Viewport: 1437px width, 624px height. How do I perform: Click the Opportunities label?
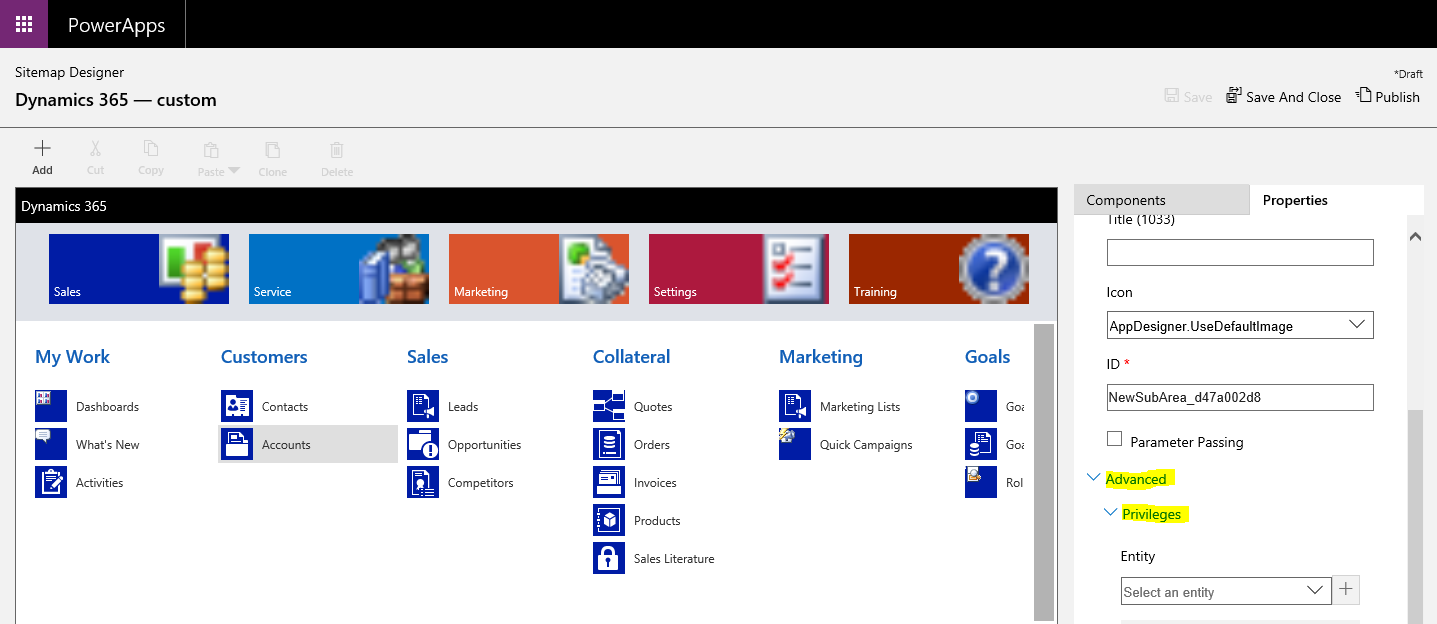pos(484,445)
